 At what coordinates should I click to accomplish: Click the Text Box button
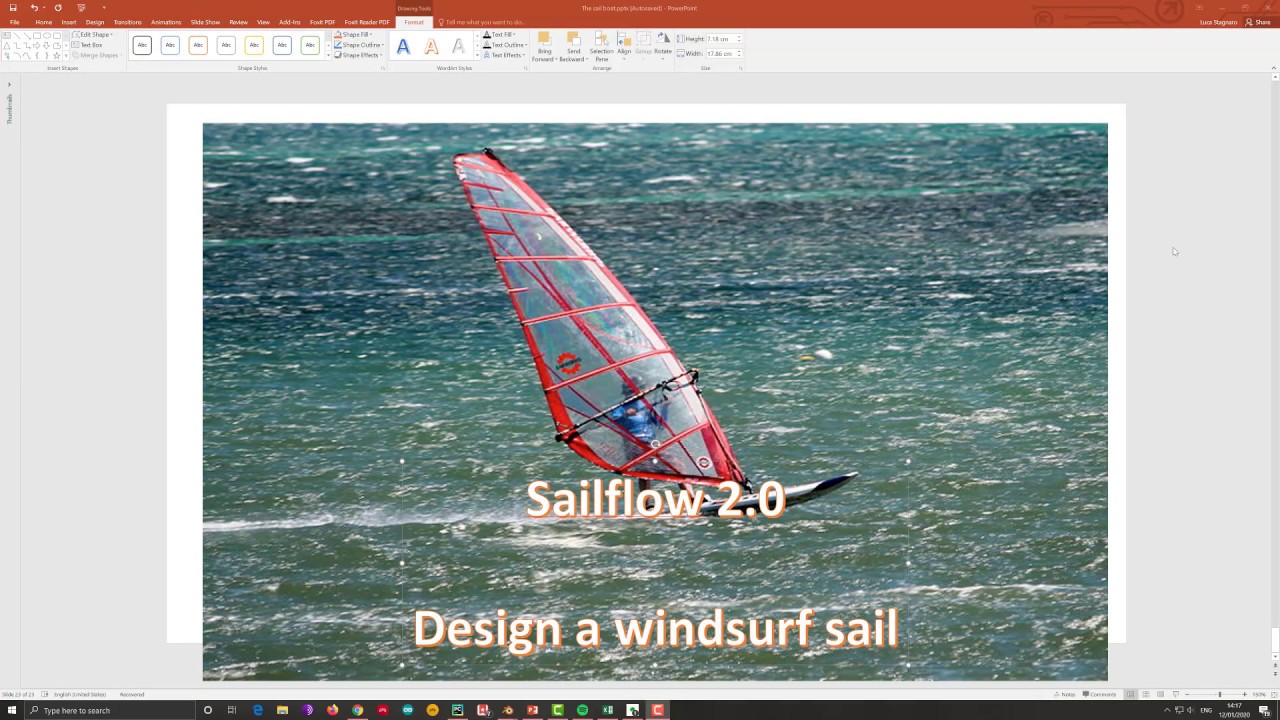(88, 45)
